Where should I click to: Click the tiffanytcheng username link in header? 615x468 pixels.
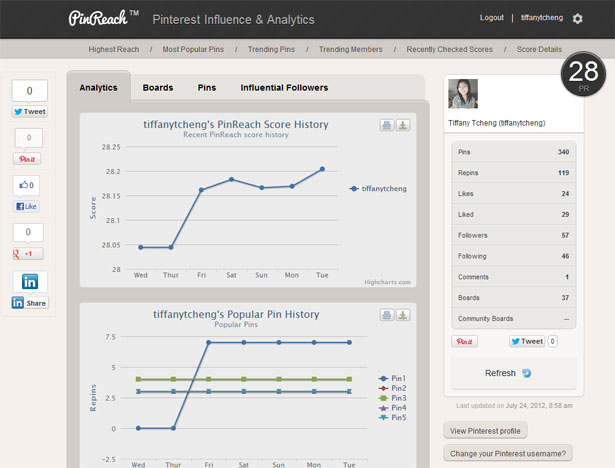click(x=542, y=18)
